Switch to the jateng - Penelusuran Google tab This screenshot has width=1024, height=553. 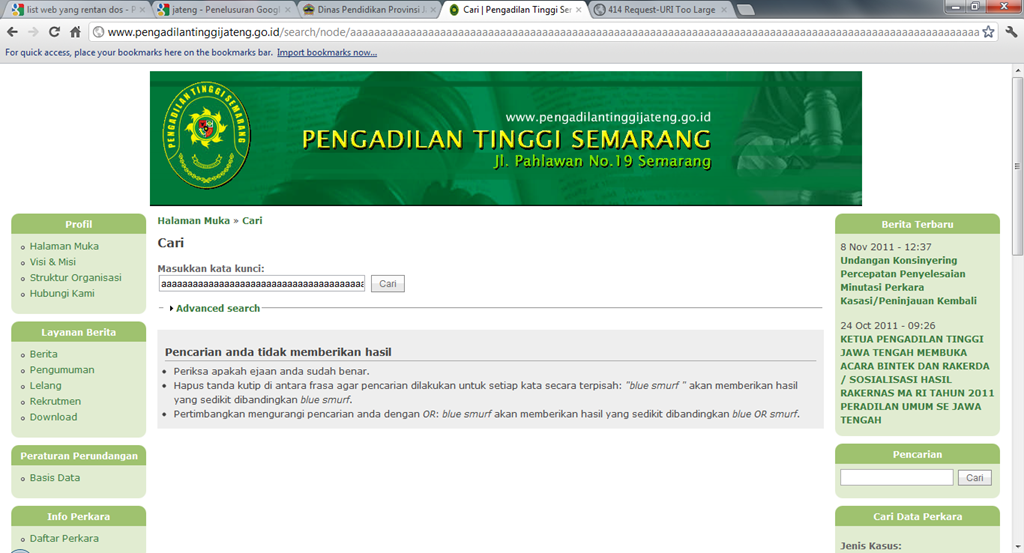[x=223, y=10]
